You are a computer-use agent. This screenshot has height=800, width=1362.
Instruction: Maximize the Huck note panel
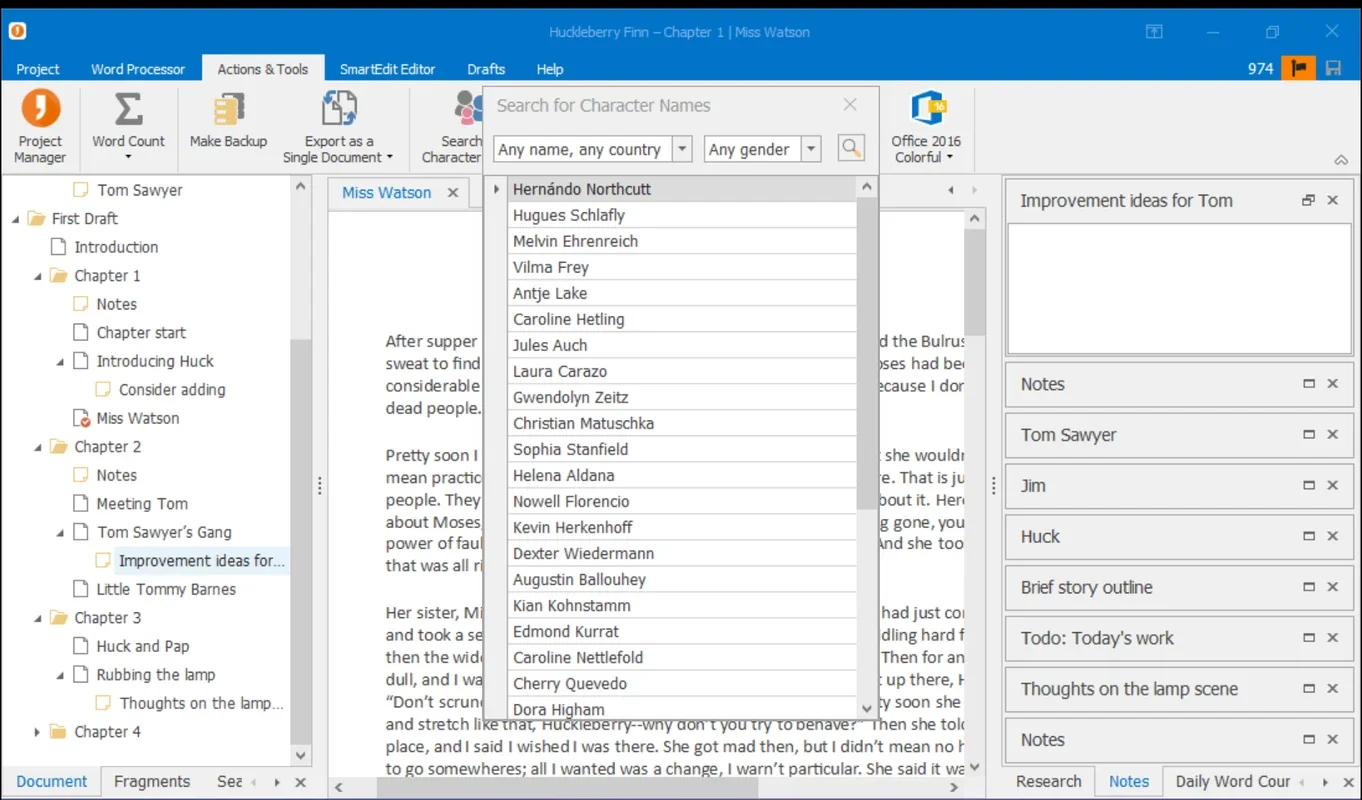(x=1308, y=537)
